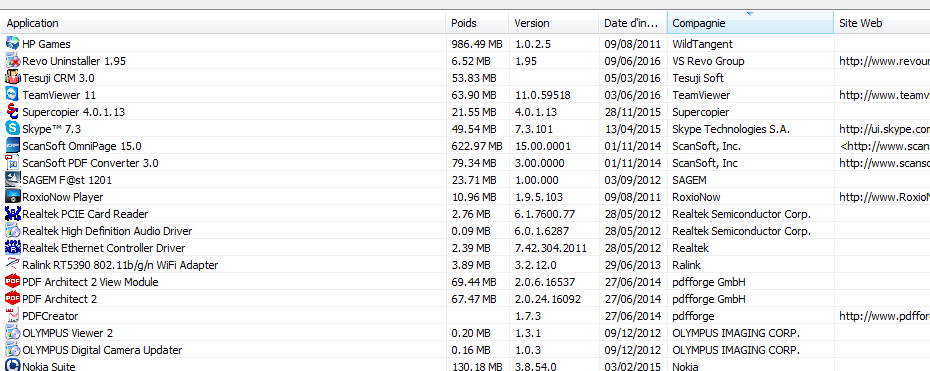Sort list by Application column header
The image size is (930, 371).
(x=223, y=23)
